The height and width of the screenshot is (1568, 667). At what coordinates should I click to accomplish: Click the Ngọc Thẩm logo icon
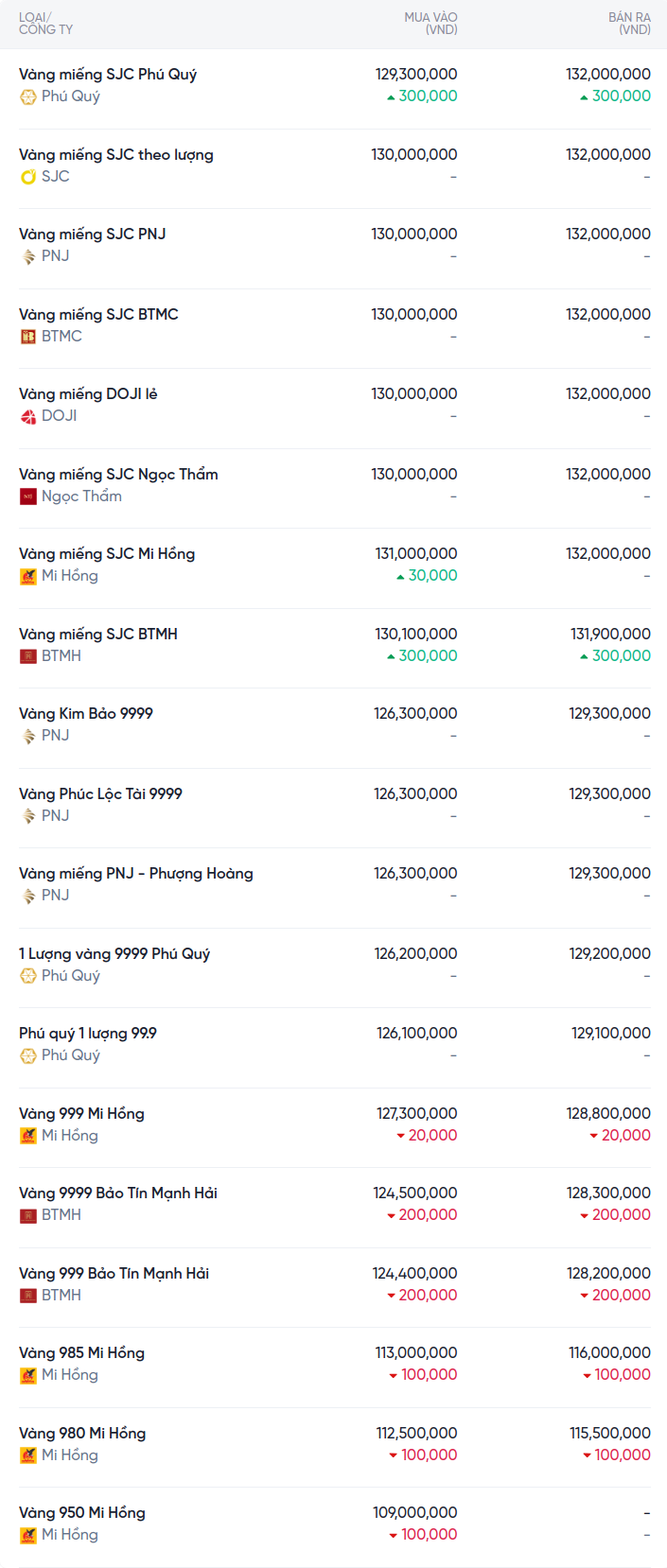(28, 497)
